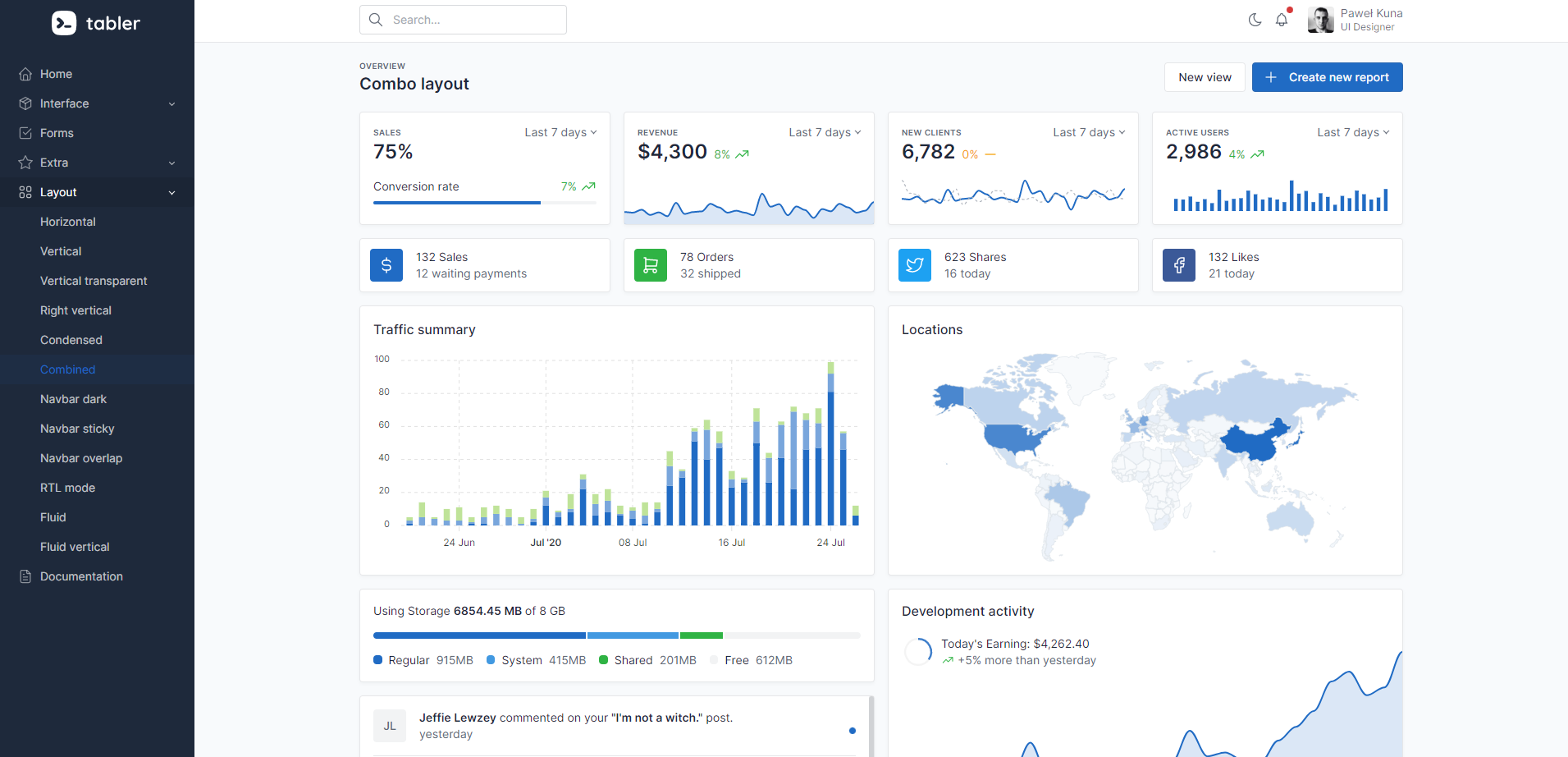Image resolution: width=1568 pixels, height=757 pixels.
Task: Click the Twitter Shares icon
Action: click(915, 265)
